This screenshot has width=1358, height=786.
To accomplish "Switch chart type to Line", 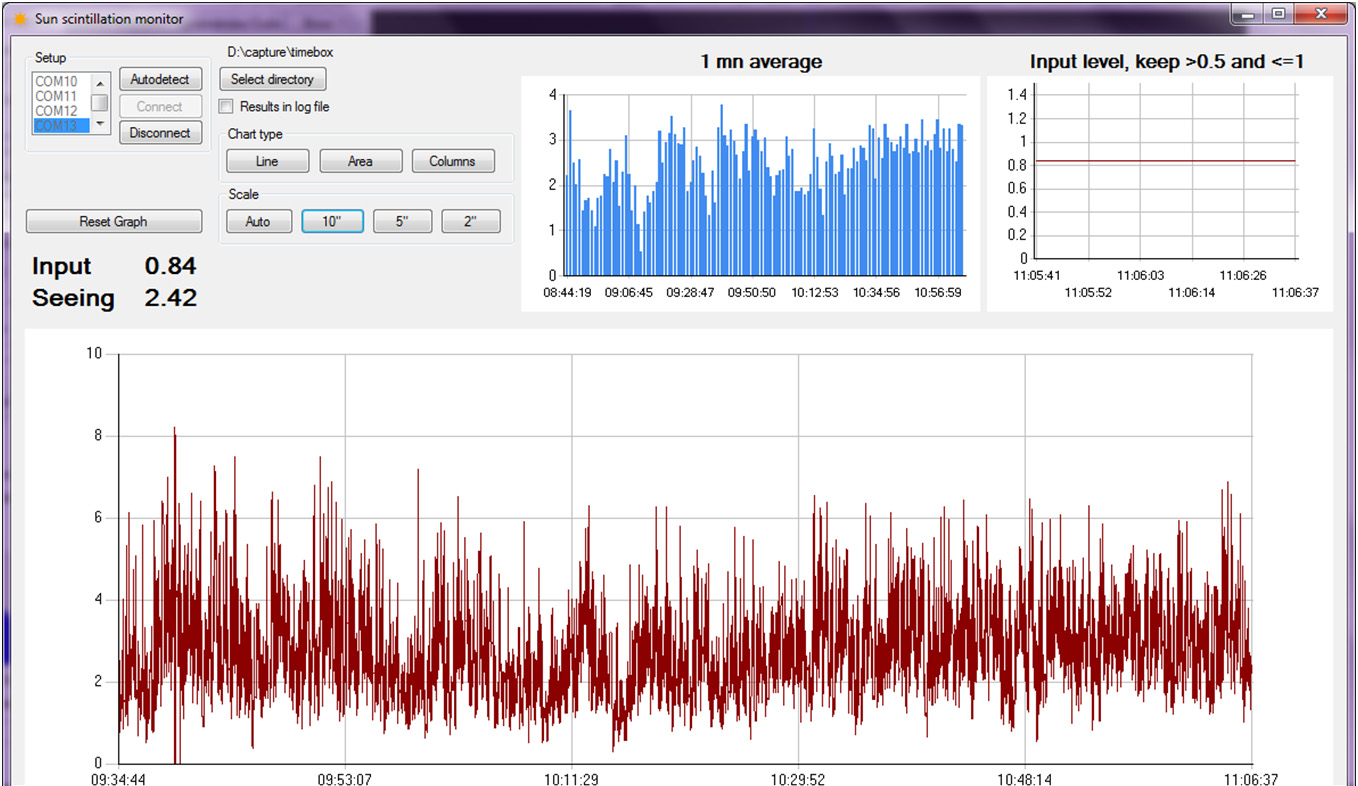I will (x=267, y=161).
